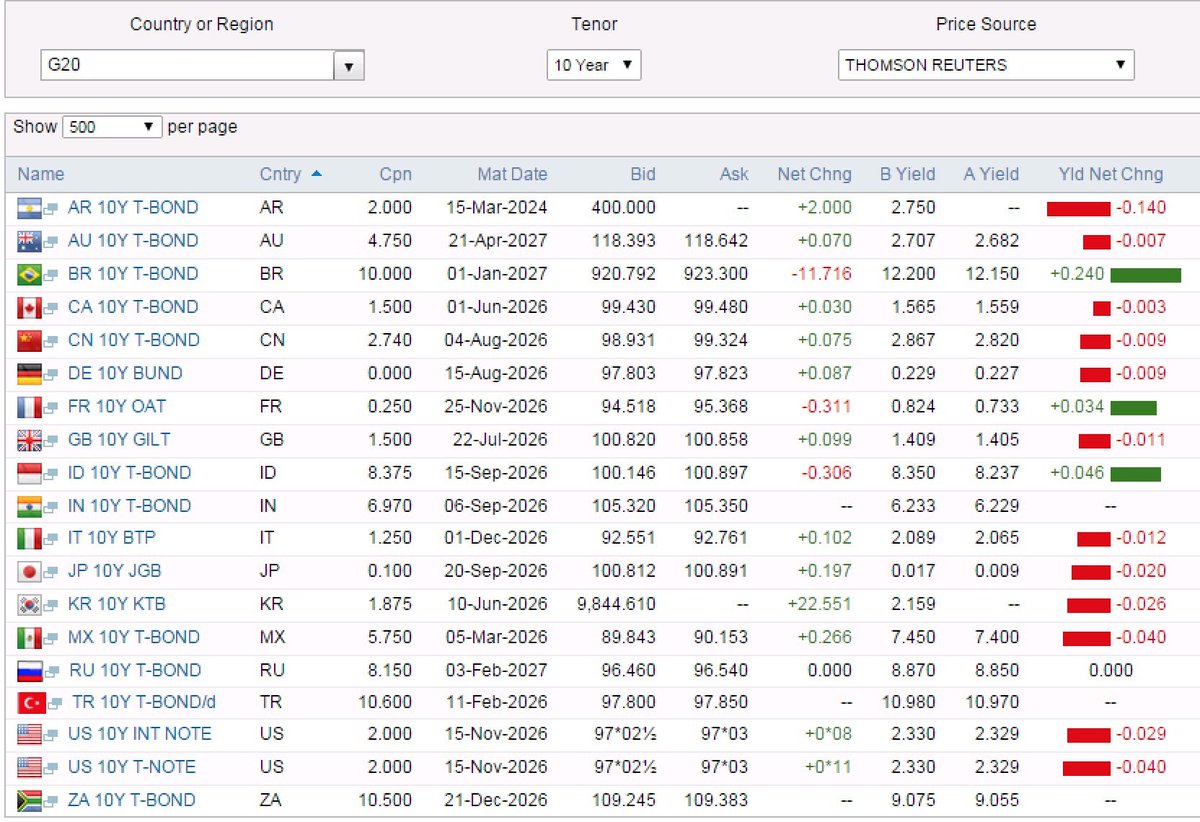Open the Show 500 per page dropdown
The height and width of the screenshot is (822, 1200).
tap(111, 127)
